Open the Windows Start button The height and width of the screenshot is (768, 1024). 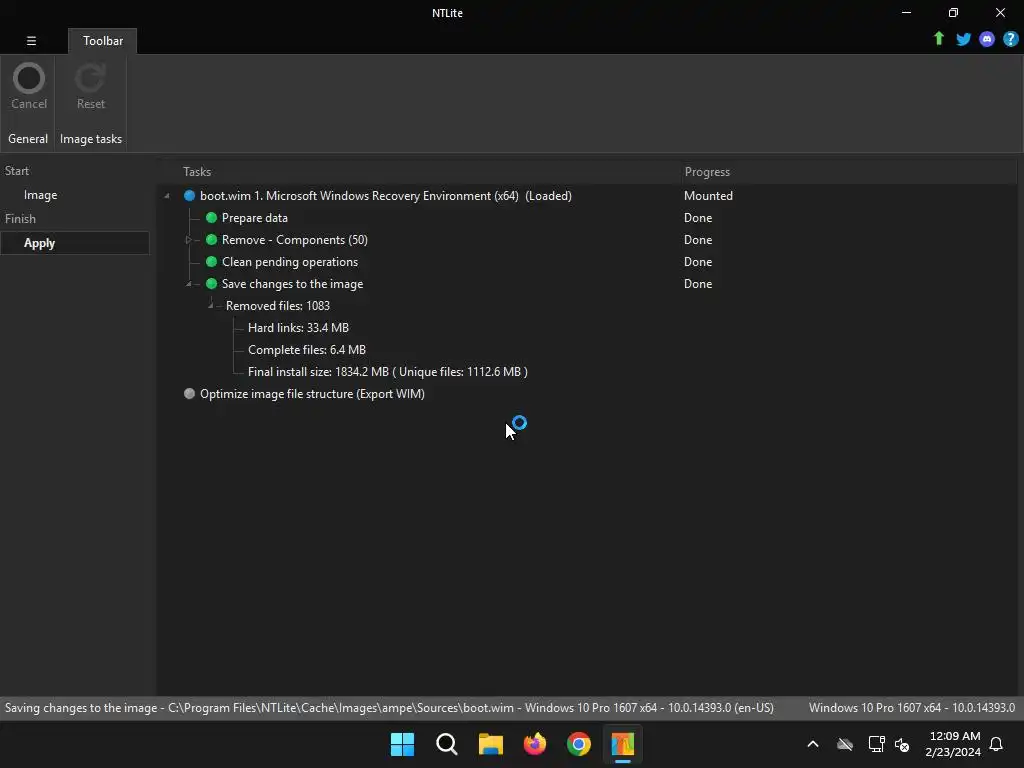tap(402, 744)
